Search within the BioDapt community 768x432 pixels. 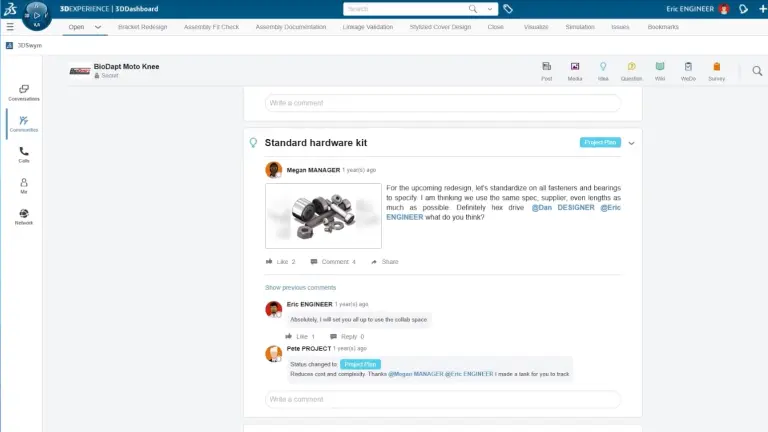pyautogui.click(x=757, y=71)
